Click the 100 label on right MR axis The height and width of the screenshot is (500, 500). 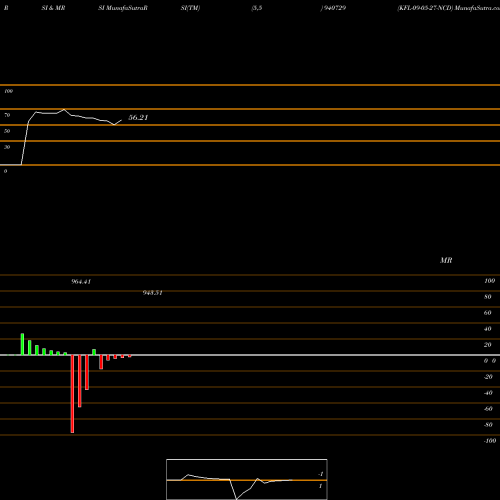489,281
